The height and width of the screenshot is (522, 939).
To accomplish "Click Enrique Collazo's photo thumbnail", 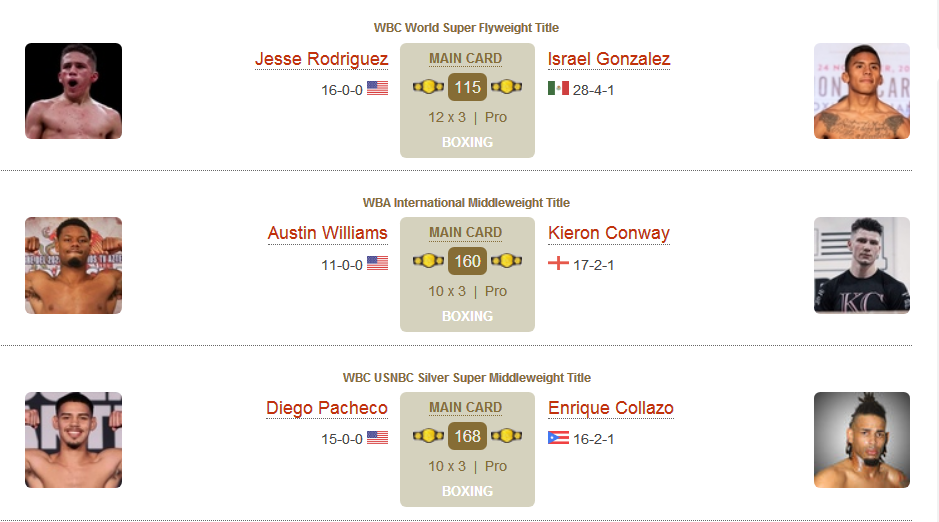I will 862,440.
